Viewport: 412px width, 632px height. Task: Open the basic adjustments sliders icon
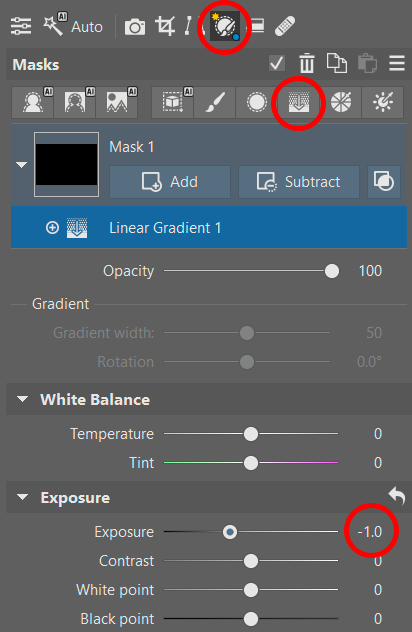21,26
